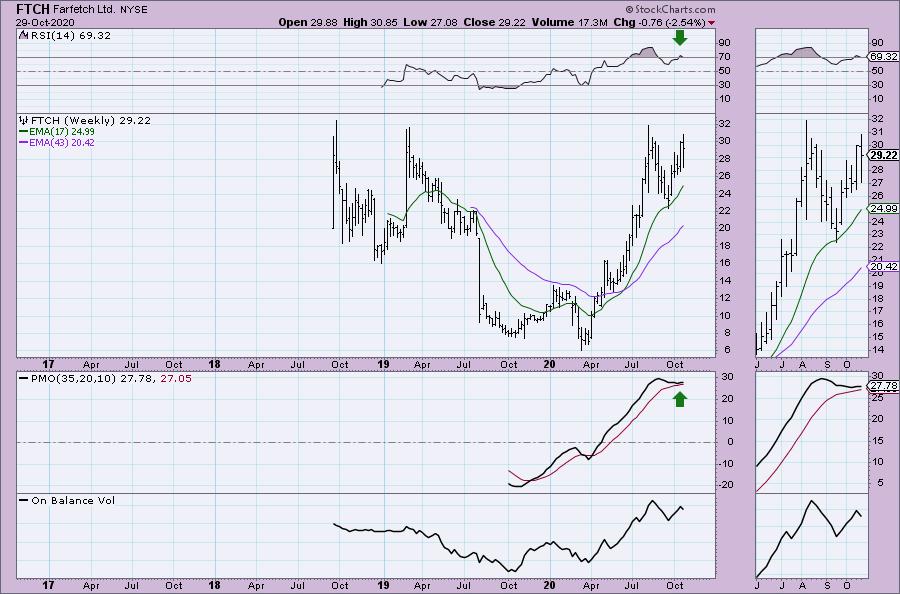This screenshot has width=900, height=594.
Task: Select the Farfetch Ltd. company name
Action: pos(85,10)
